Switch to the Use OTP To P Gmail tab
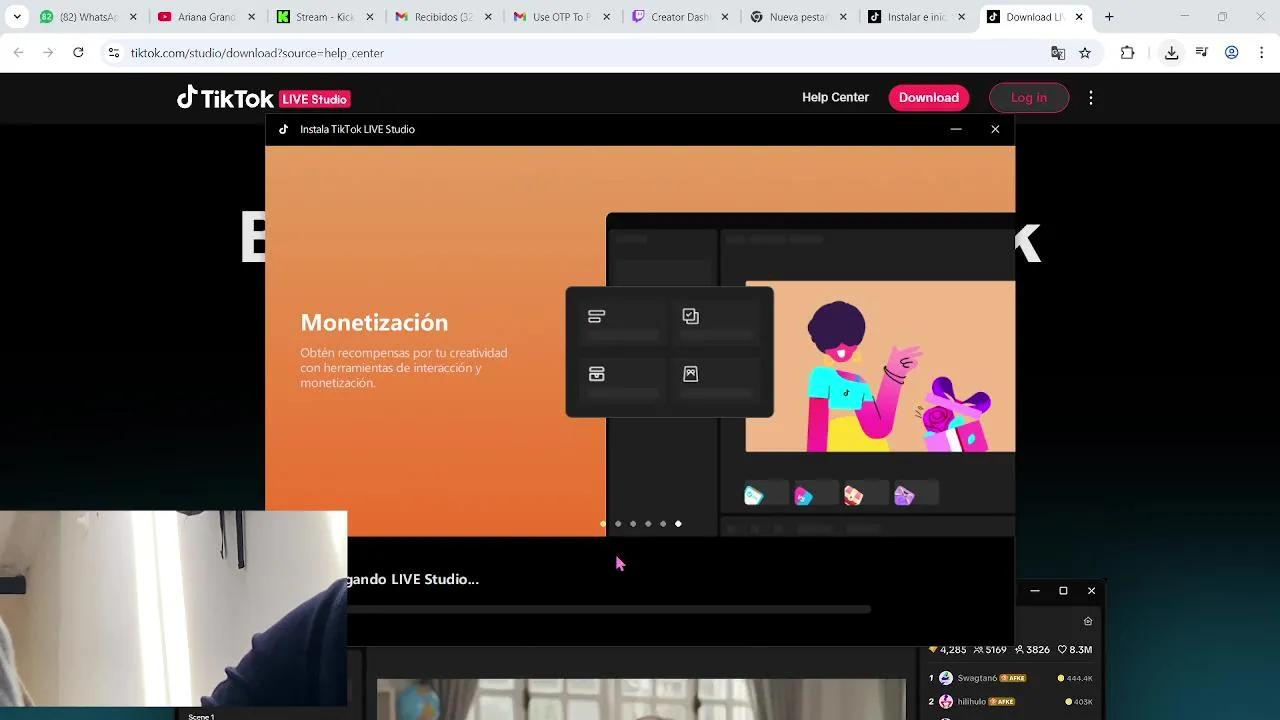Screen dimensions: 1280x720 560,17
